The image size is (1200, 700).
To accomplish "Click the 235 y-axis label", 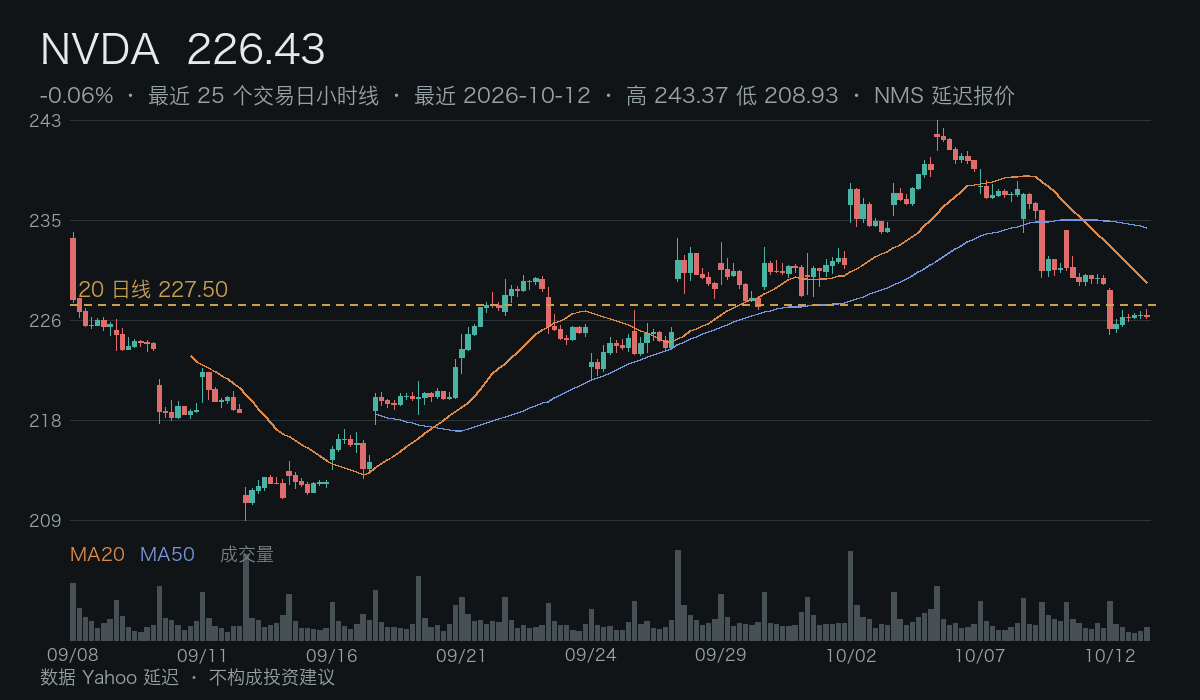I will [46, 221].
